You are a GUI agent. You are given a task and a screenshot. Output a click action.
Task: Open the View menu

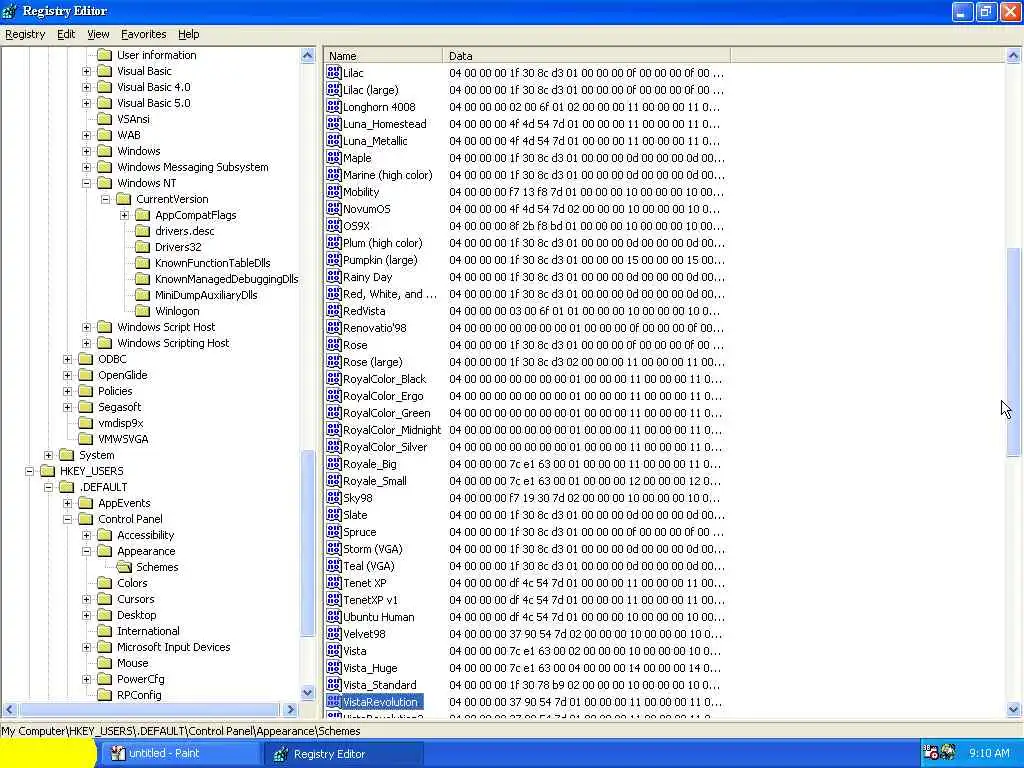(98, 34)
